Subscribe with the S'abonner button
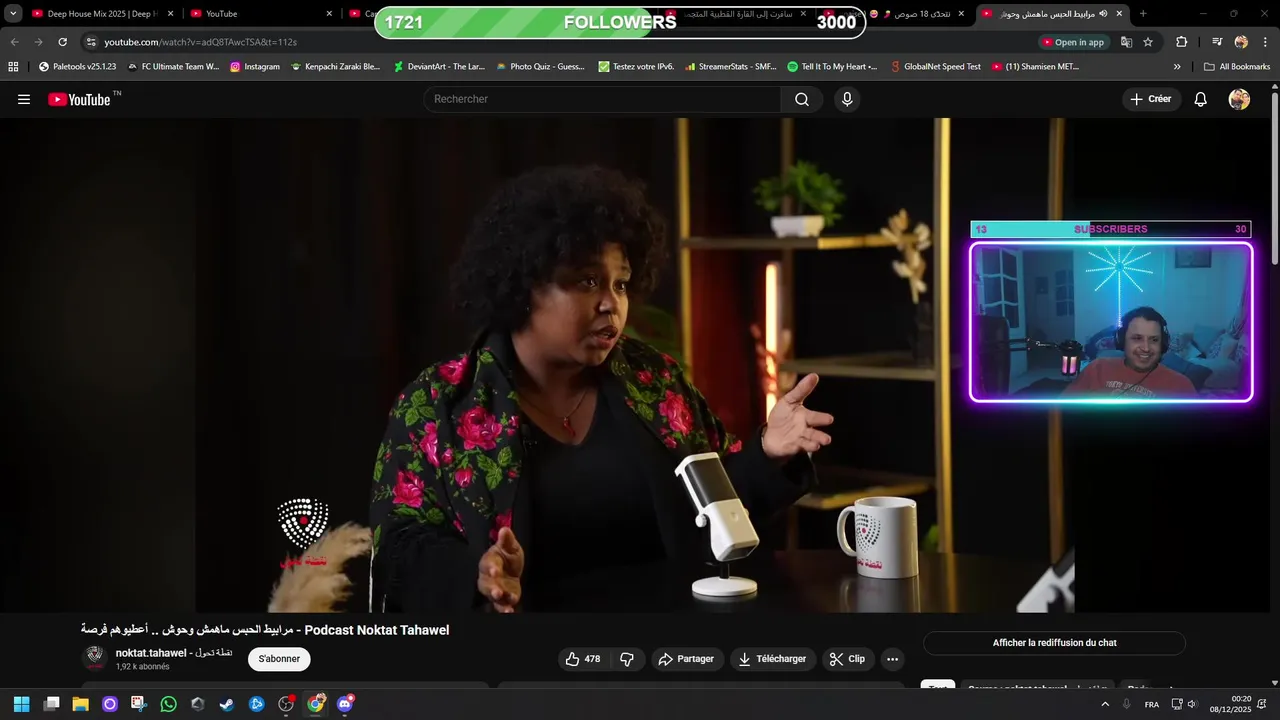Screen dimensions: 1280x720 tap(279, 659)
